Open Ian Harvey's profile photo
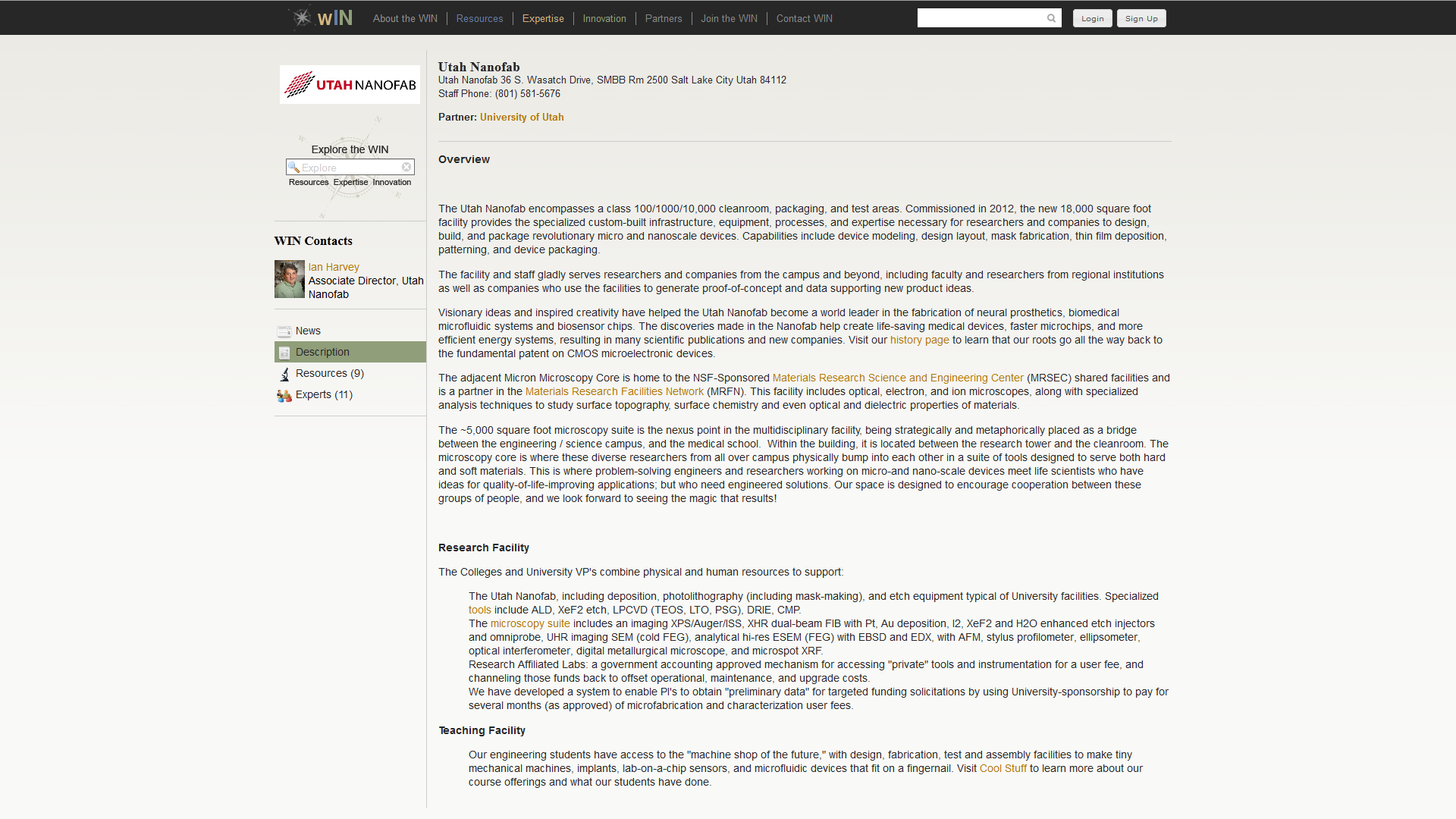 click(289, 279)
